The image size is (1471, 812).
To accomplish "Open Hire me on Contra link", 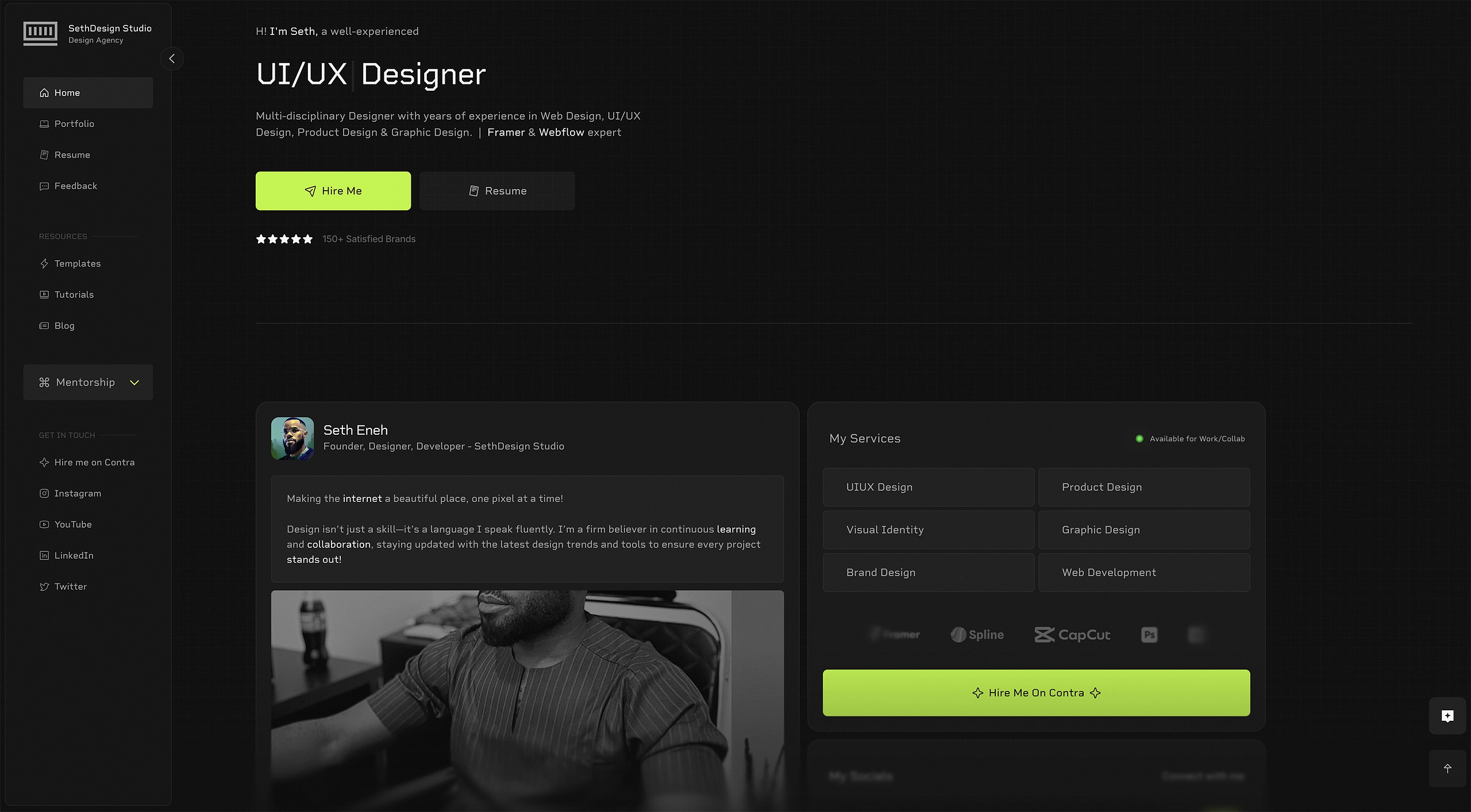I will (88, 462).
